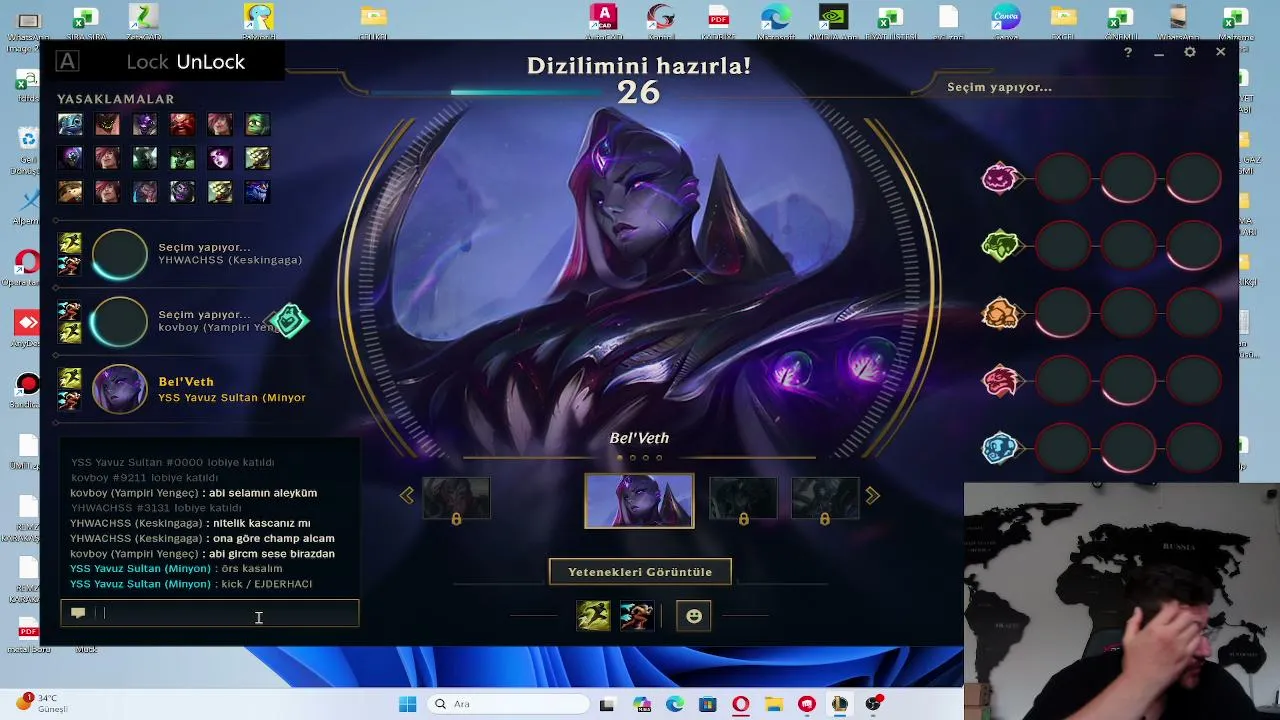This screenshot has width=1280, height=720.
Task: Select kovboy's empty champion portrait circle
Action: 119,322
